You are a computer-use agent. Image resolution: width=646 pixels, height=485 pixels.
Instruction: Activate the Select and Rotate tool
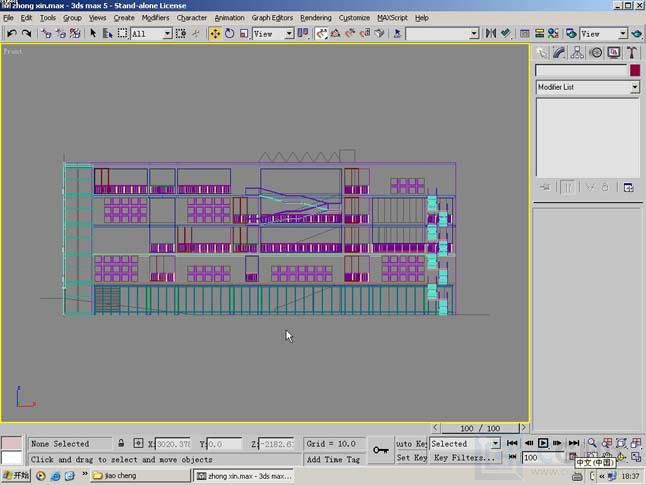click(x=229, y=33)
